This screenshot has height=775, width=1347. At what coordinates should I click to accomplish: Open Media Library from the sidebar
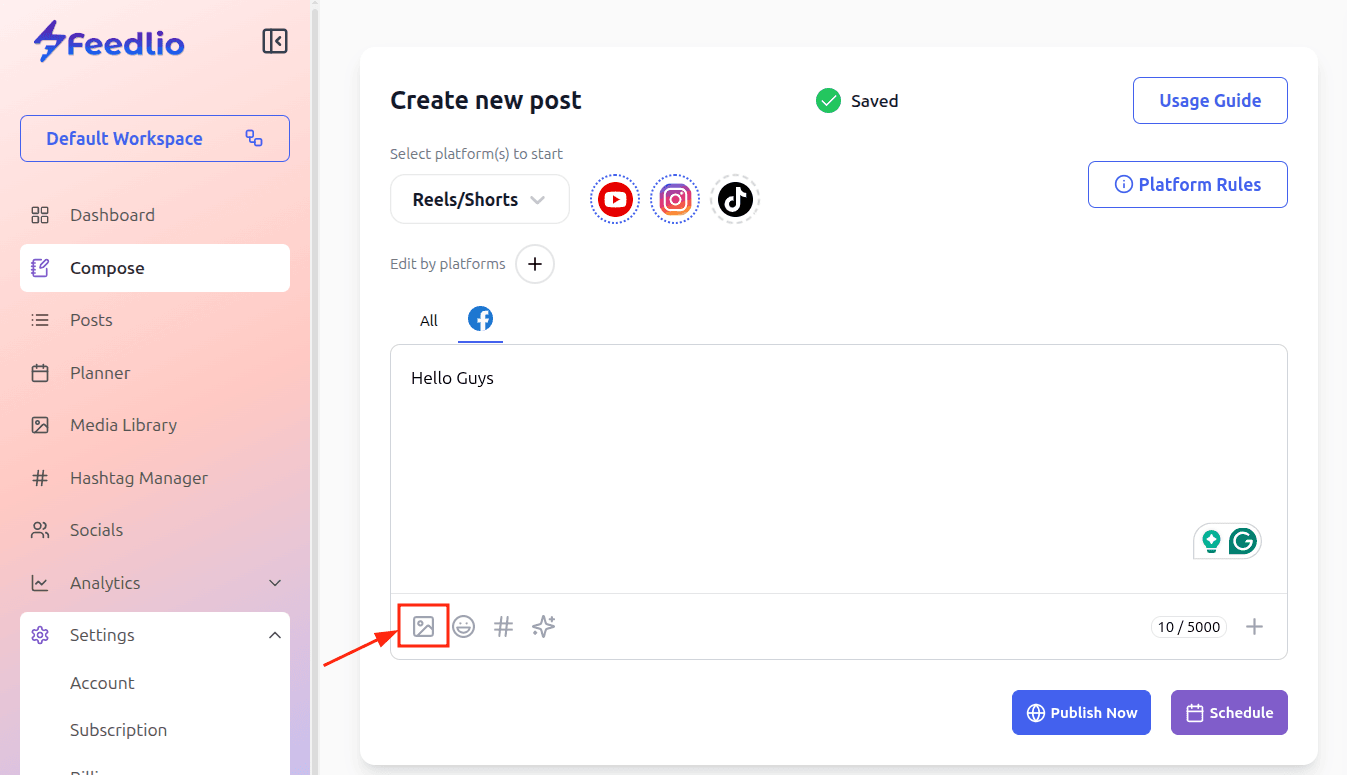point(123,425)
